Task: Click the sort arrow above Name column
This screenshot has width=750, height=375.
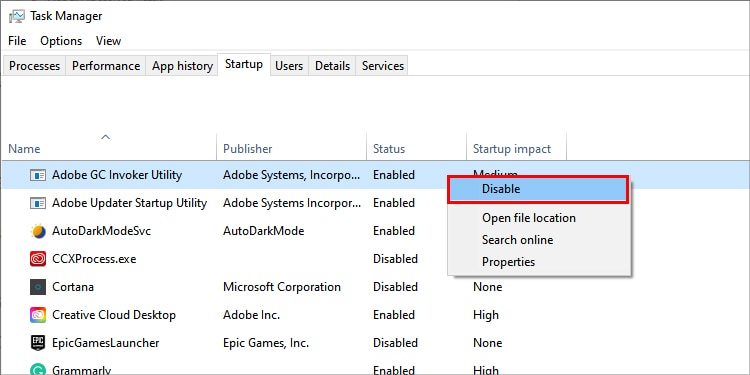Action: (106, 137)
